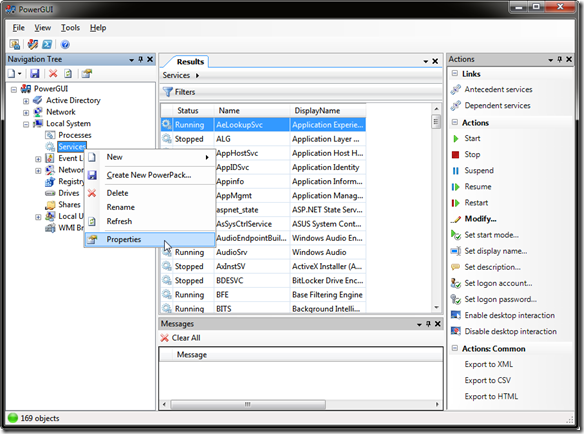Open the Help menu
The height and width of the screenshot is (434, 584).
98,28
